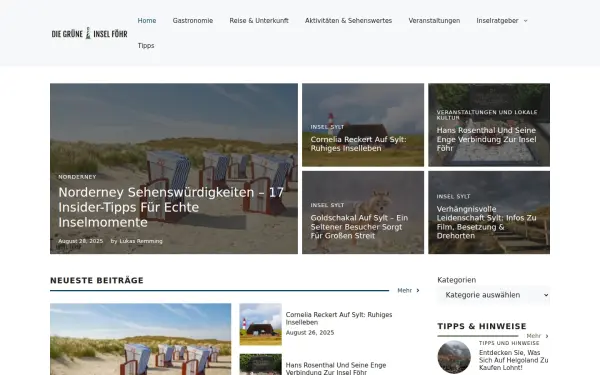Click TIPPS UND HINWEISE category label
600x375 pixels.
point(509,343)
